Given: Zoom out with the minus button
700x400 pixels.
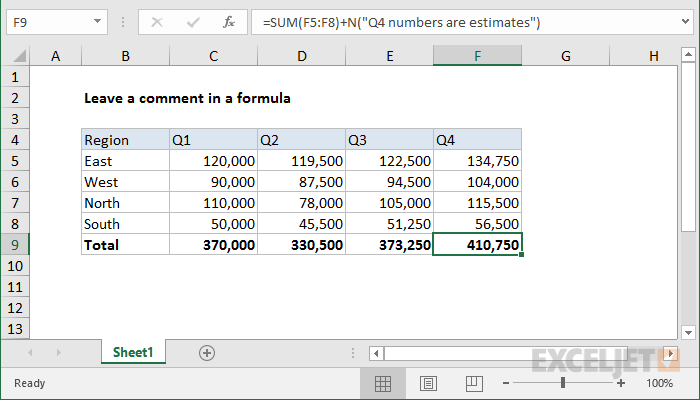Looking at the screenshot, I should click(505, 383).
